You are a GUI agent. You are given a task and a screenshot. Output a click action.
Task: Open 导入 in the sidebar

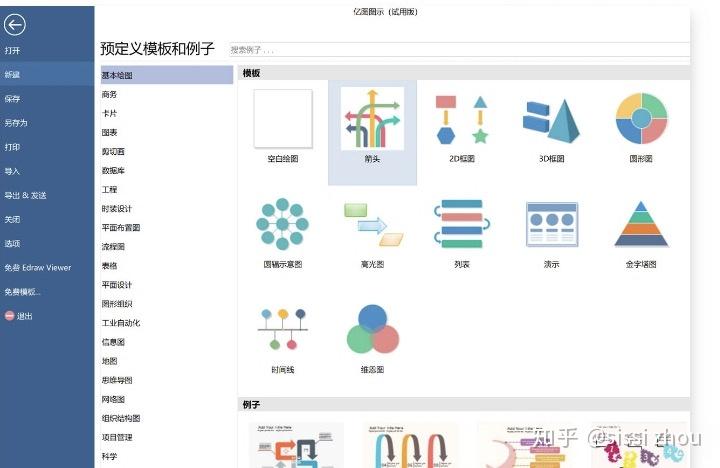tap(12, 171)
